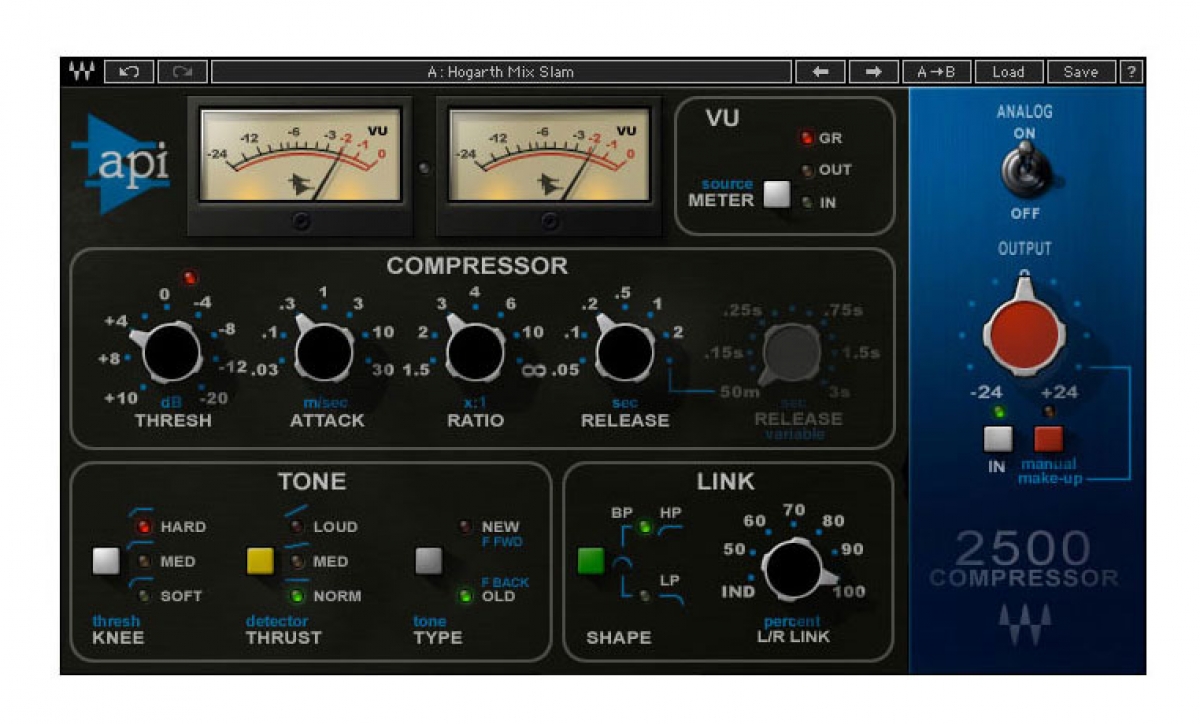This screenshot has height=724, width=1200.
Task: Toggle the compressor IN button
Action: coord(997,439)
